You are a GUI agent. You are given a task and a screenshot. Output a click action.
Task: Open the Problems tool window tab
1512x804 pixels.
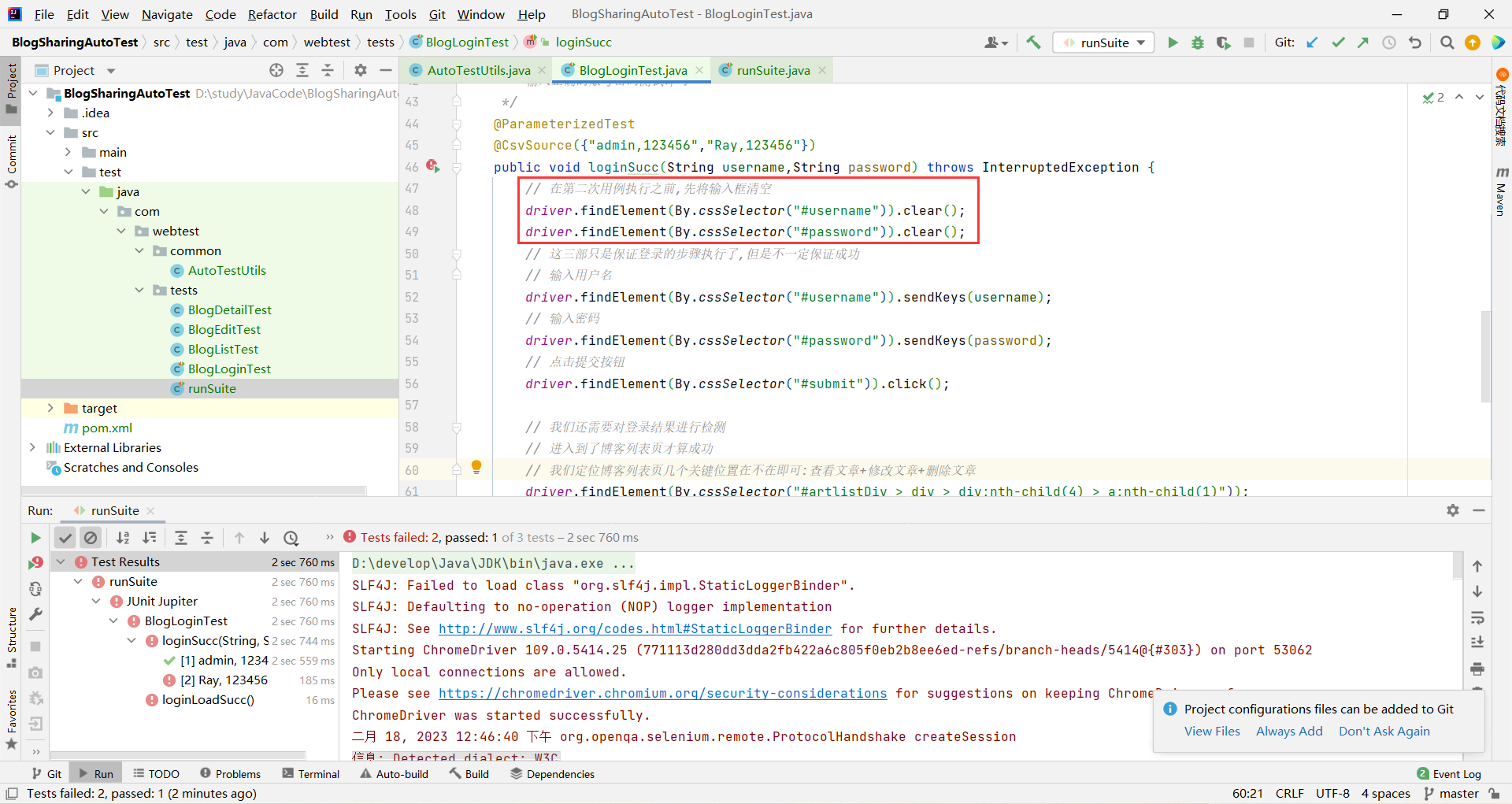pos(230,774)
